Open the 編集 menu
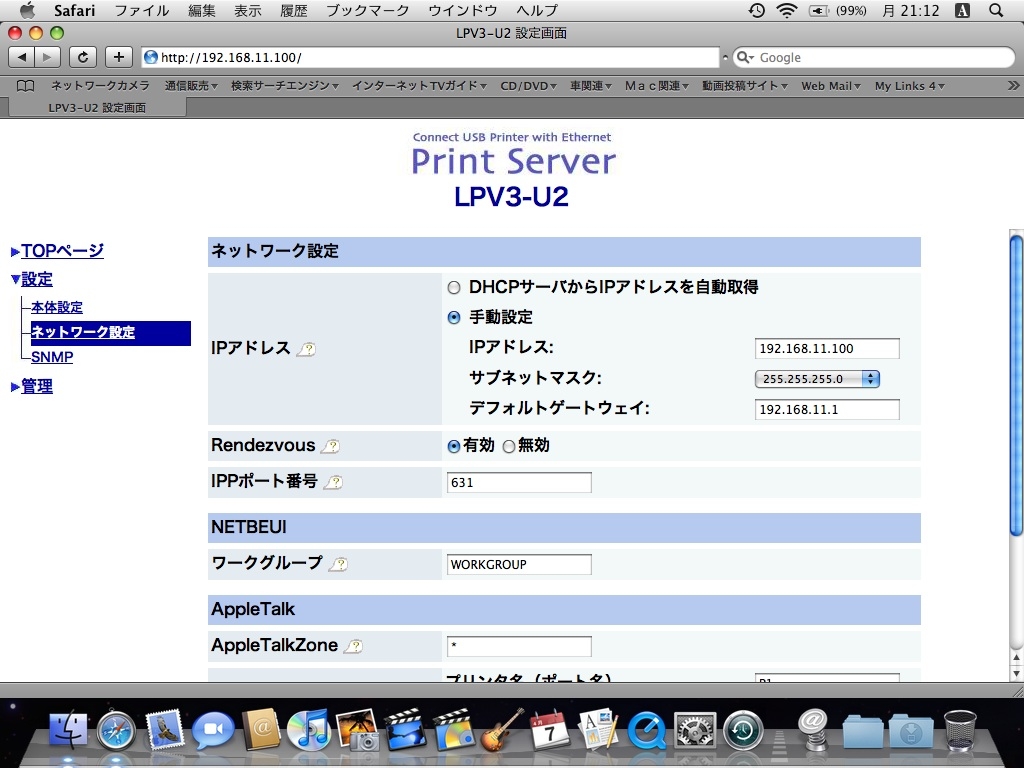Viewport: 1024px width, 768px height. click(x=202, y=10)
